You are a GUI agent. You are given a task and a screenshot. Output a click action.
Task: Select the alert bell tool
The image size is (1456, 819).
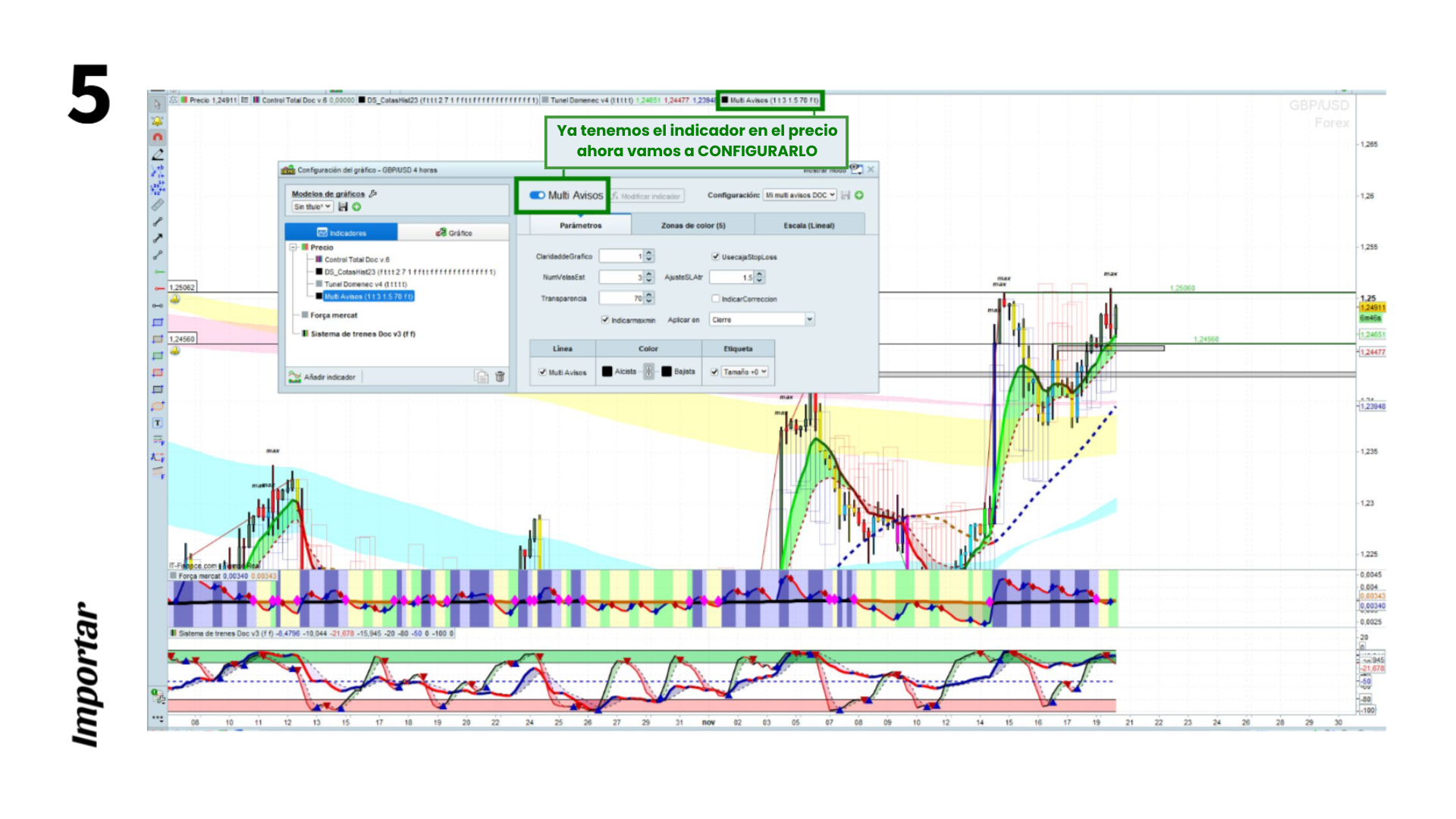(x=157, y=121)
